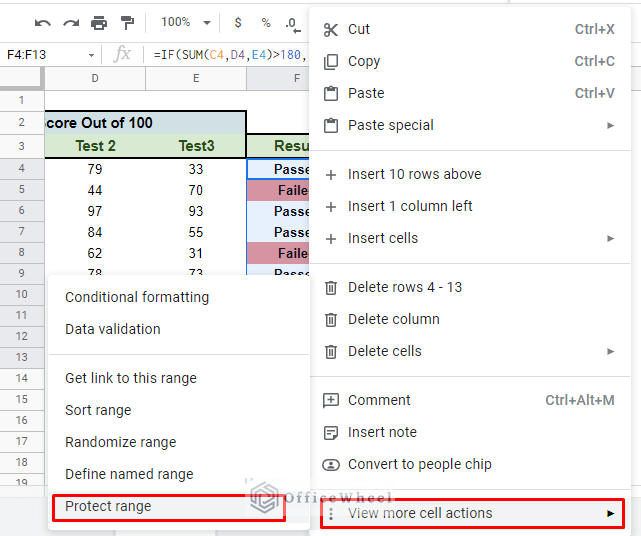This screenshot has width=641, height=536.
Task: Click the fx function icon
Action: [x=122, y=54]
